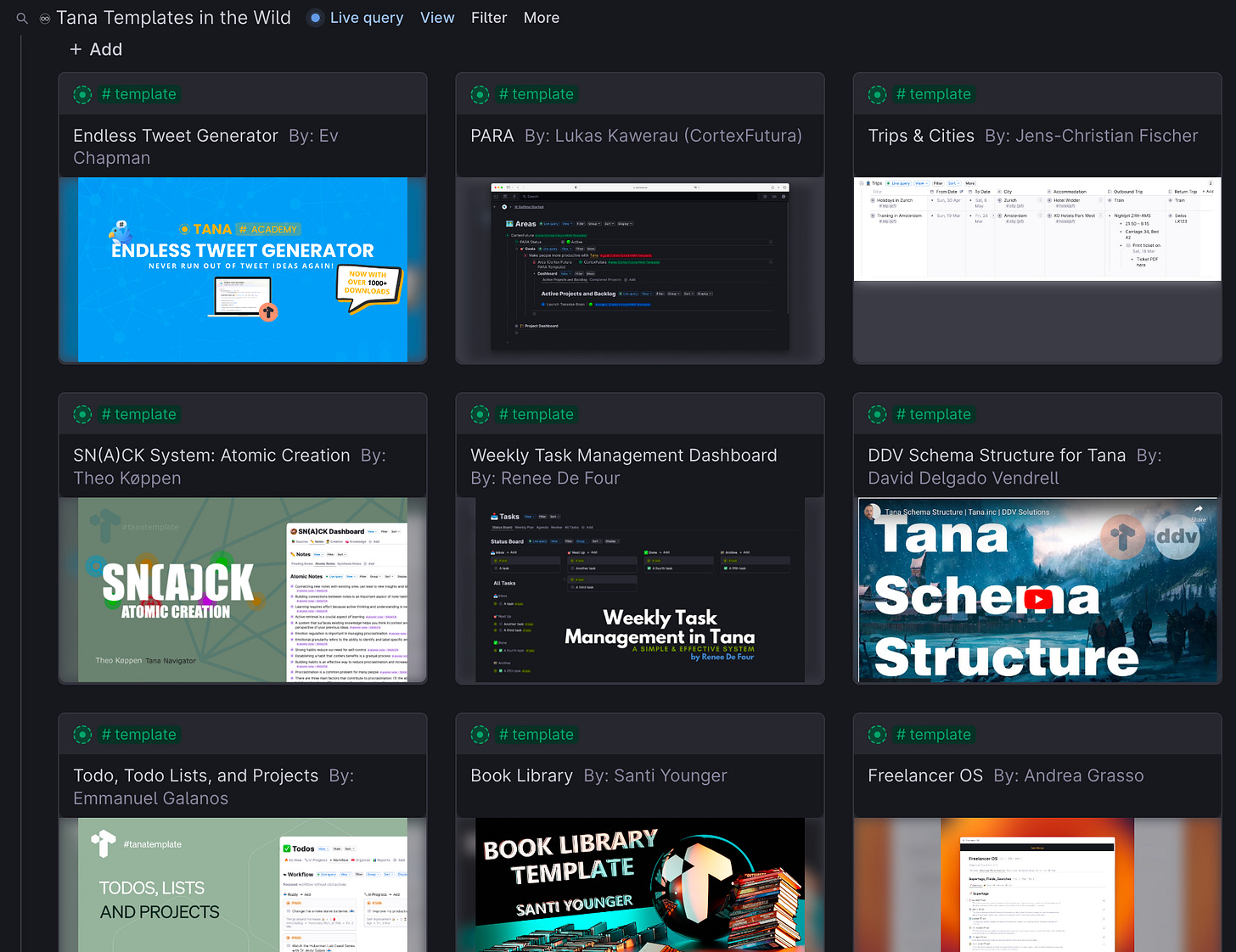Open Endless Tweet Generator banner image
The image size is (1236, 952).
(x=243, y=270)
